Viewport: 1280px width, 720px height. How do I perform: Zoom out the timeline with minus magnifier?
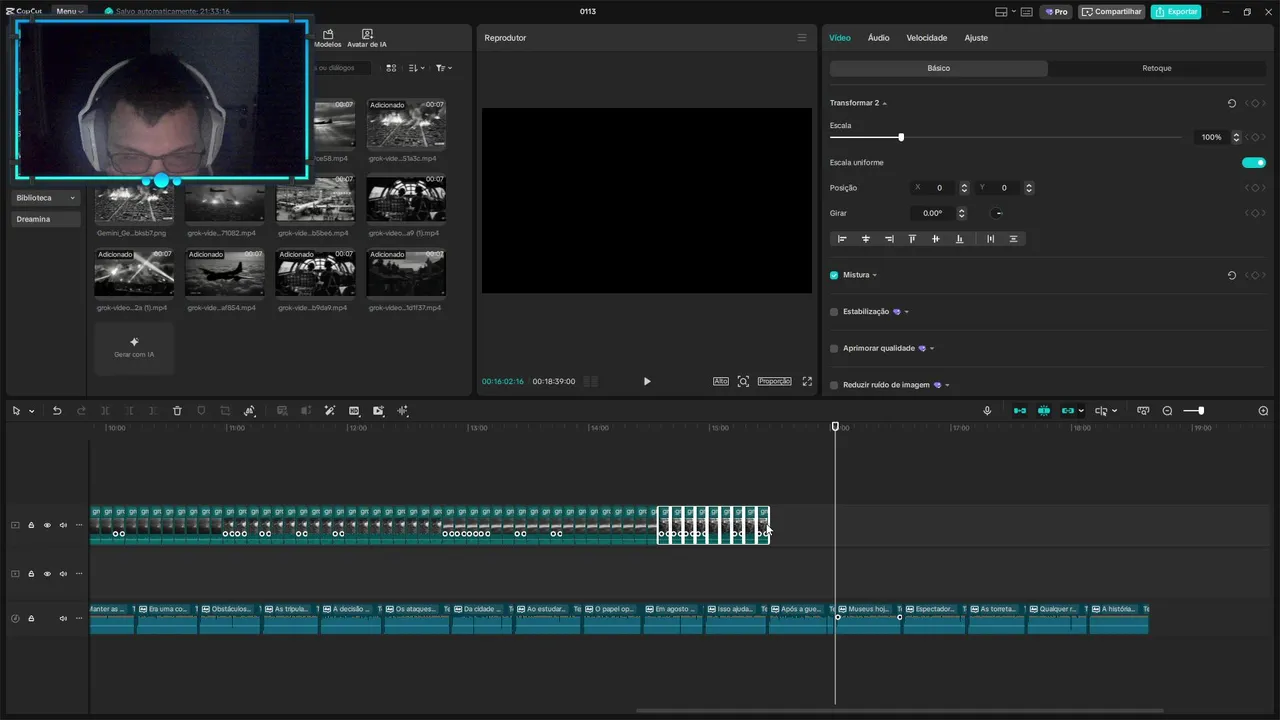(x=1167, y=411)
